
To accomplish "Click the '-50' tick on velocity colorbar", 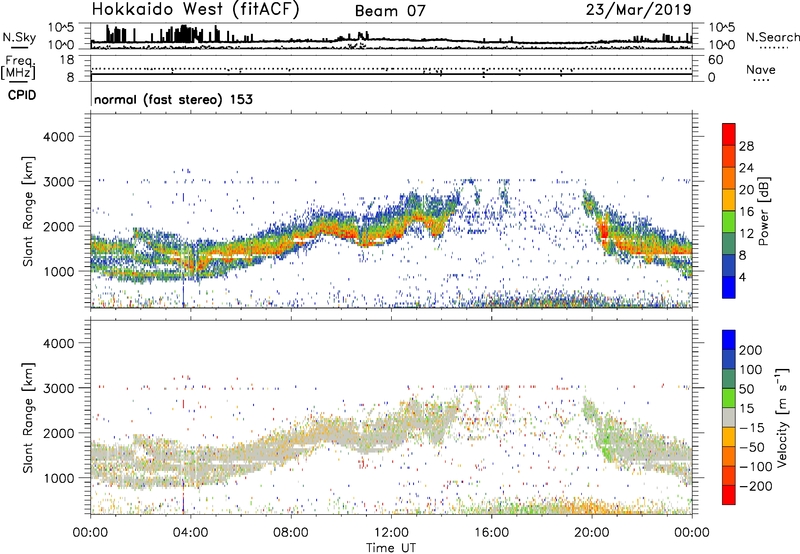I will pos(752,447).
